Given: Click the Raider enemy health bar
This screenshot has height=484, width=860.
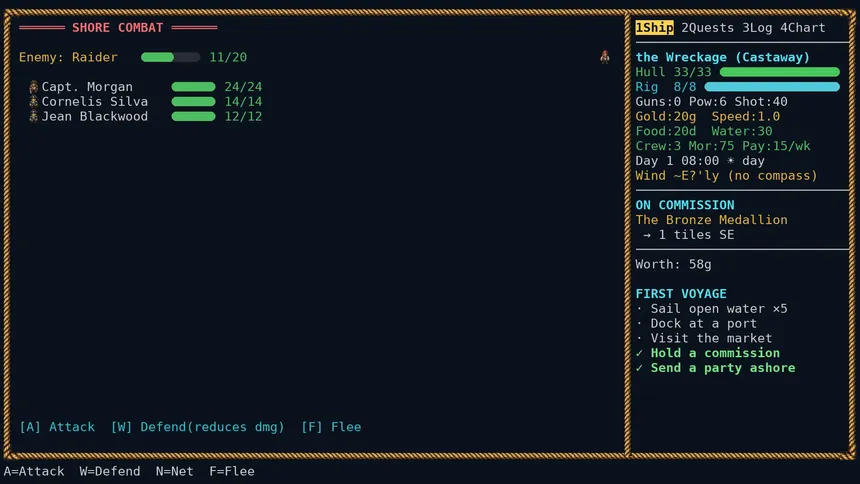Looking at the screenshot, I should (171, 57).
